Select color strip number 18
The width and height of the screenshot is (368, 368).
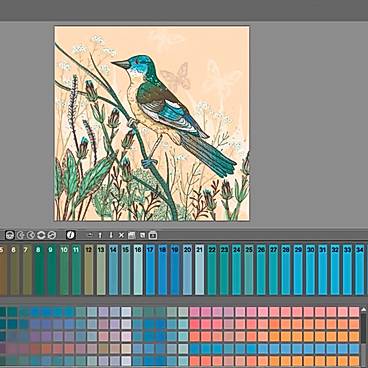pos(163,269)
